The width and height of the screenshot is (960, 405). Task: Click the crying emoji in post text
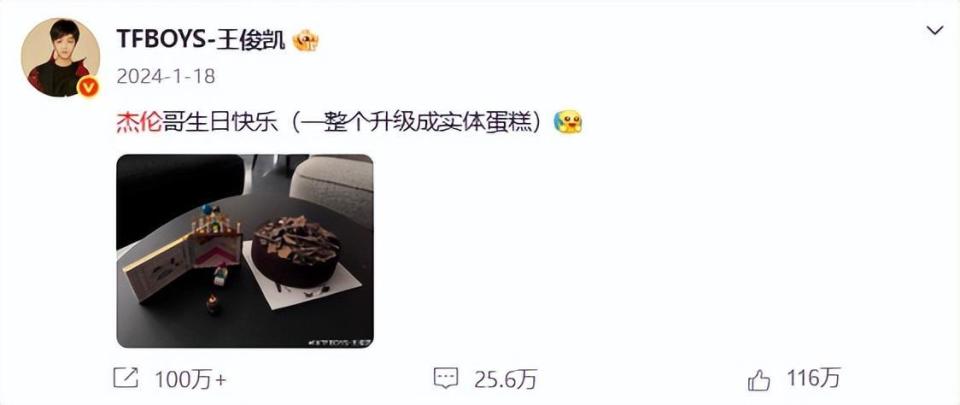click(x=568, y=122)
